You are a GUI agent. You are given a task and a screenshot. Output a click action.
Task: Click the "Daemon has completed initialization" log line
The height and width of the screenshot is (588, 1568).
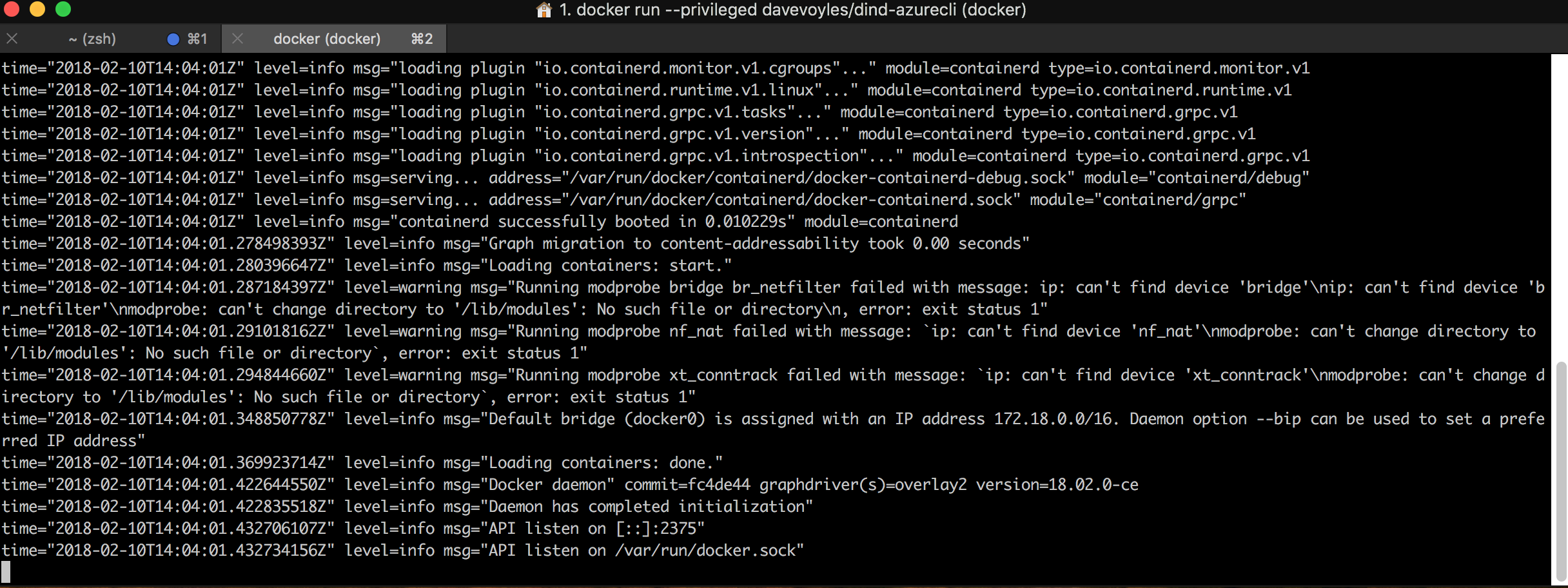(407, 507)
